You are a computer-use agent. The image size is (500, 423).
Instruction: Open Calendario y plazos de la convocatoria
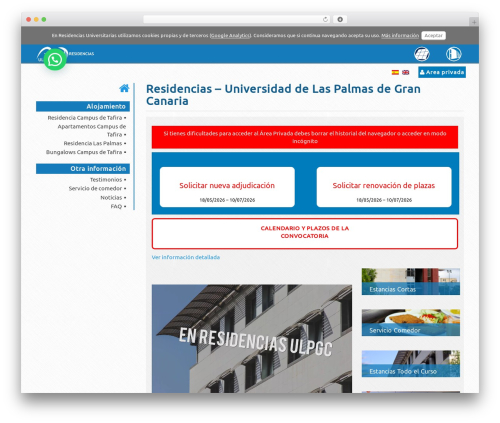305,234
